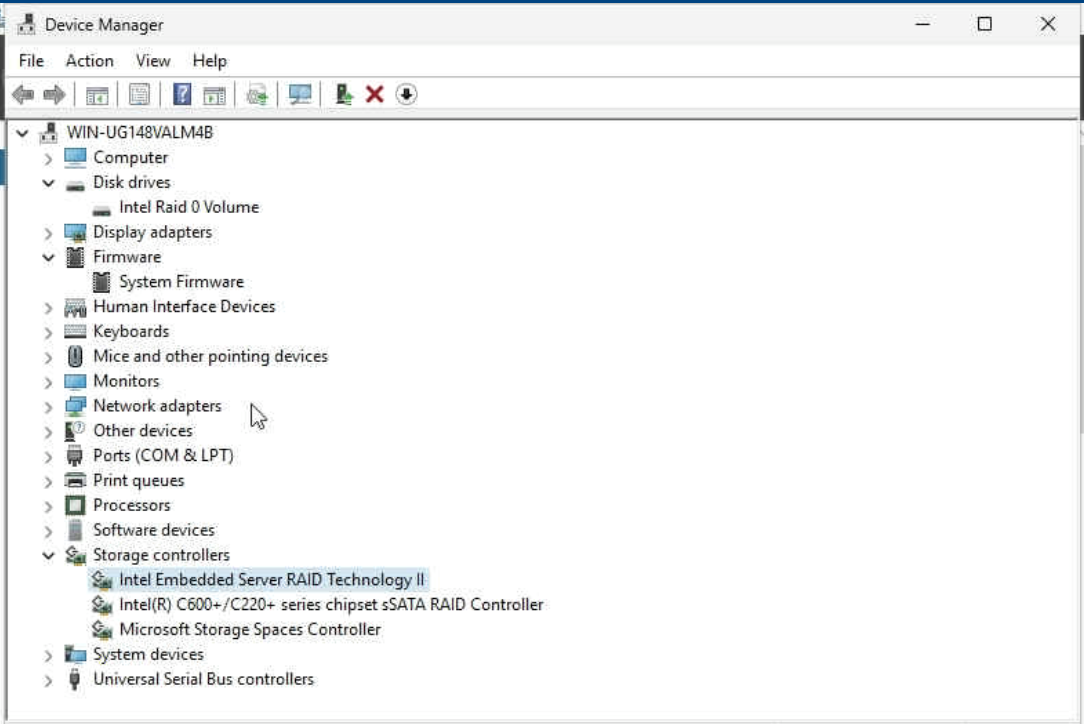The image size is (1084, 724).
Task: Scan for hardware changes via monitor icon
Action: coord(300,94)
